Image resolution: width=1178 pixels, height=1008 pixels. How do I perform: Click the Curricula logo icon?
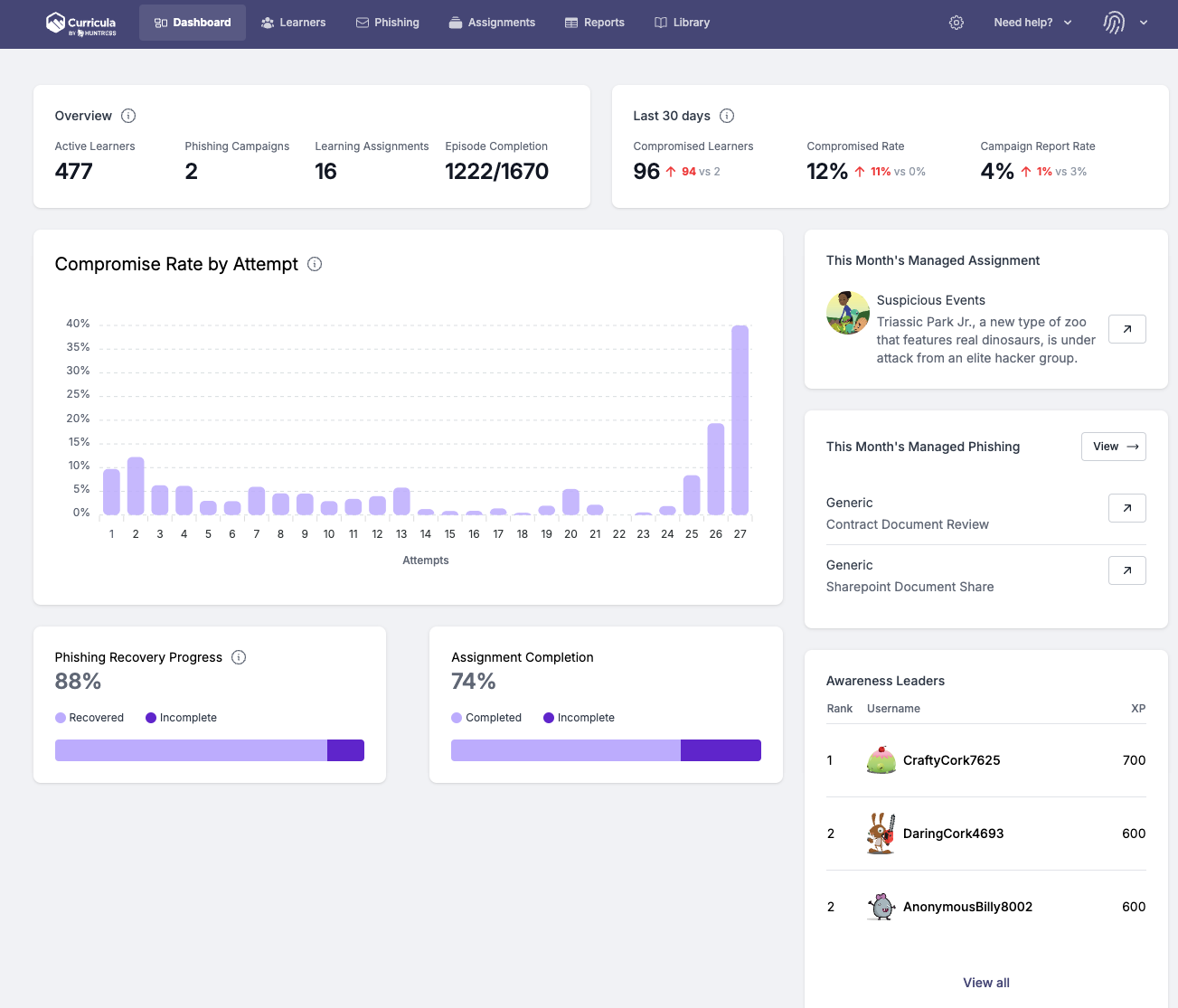tap(55, 22)
